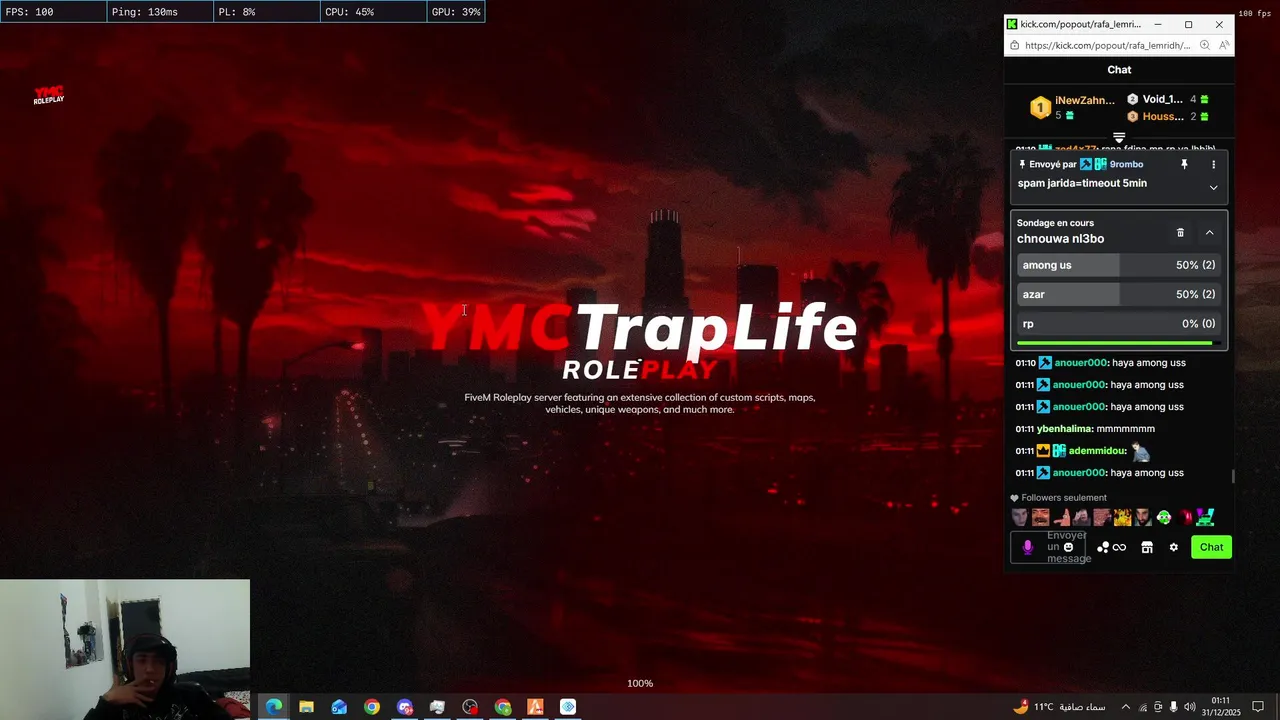The image size is (1280, 720).
Task: Insert the red round emote
Action: point(1186,517)
